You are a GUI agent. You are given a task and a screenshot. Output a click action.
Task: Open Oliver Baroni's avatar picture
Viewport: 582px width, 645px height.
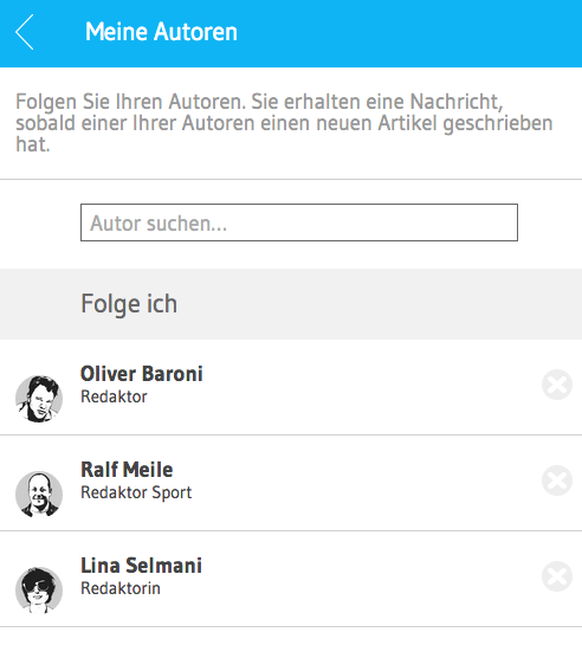click(x=39, y=399)
